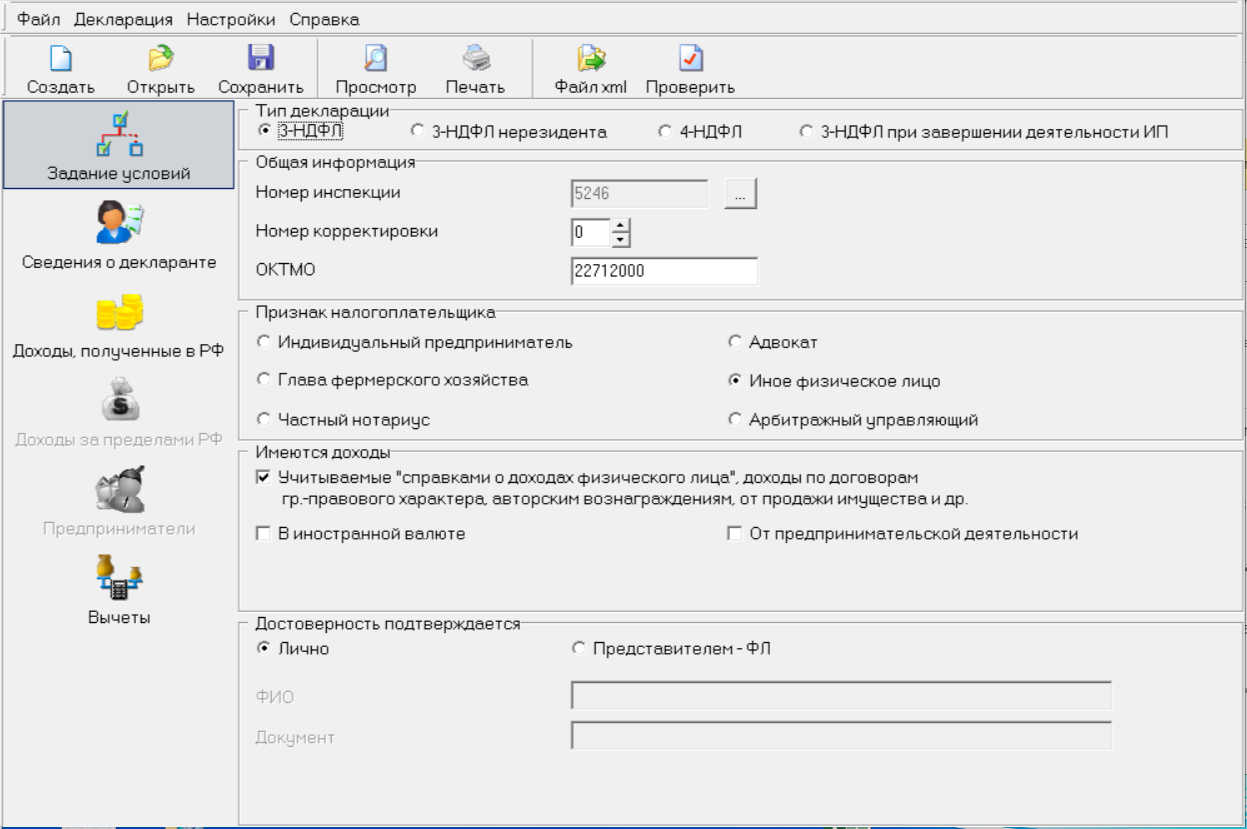The height and width of the screenshot is (829, 1247).
Task: Enable В иностранной валюте checkbox
Action: [263, 534]
